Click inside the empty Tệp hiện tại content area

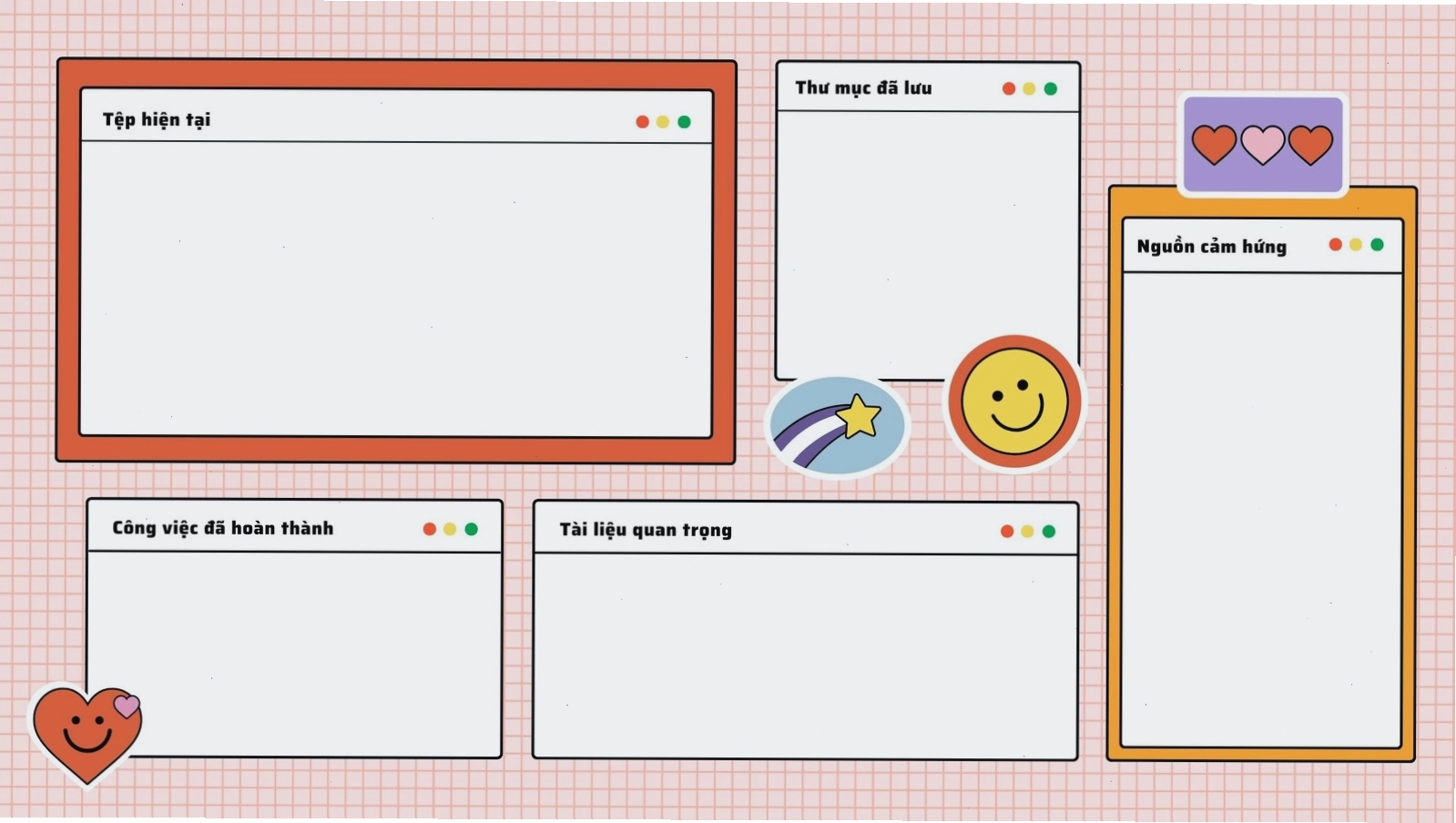tap(396, 290)
